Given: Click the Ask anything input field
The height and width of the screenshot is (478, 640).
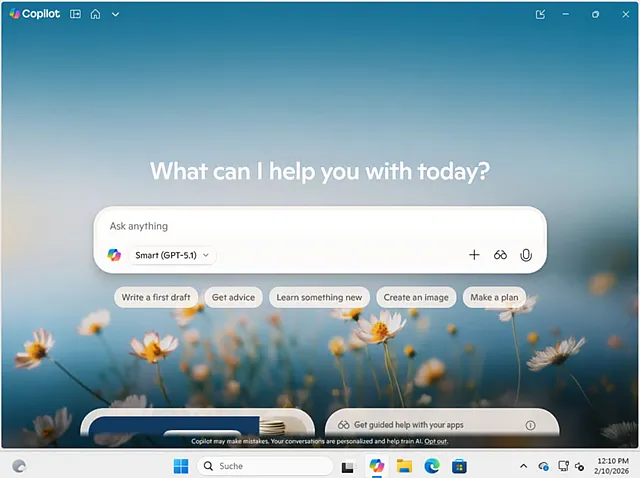Looking at the screenshot, I should point(300,226).
